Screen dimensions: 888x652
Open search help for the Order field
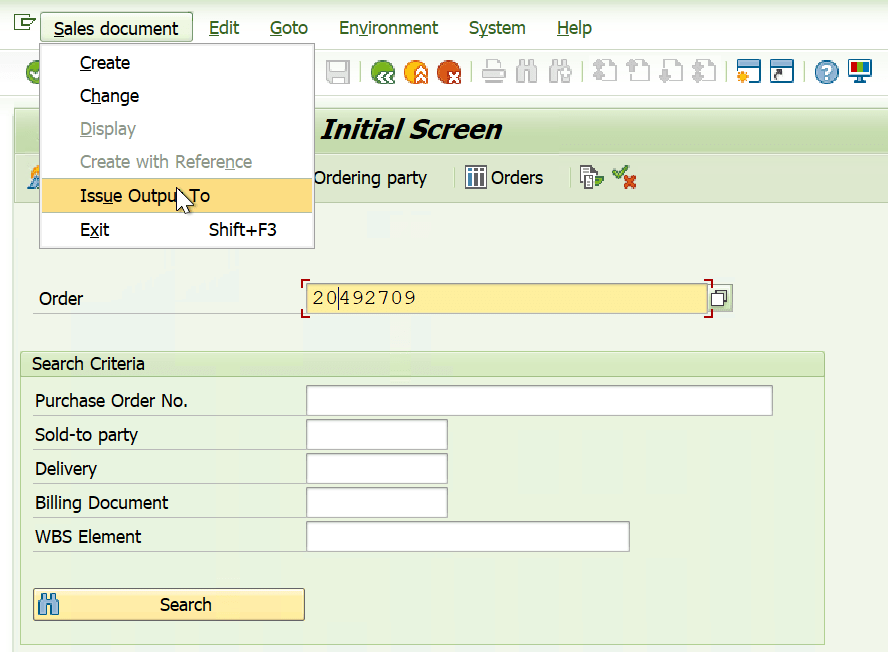(x=717, y=298)
